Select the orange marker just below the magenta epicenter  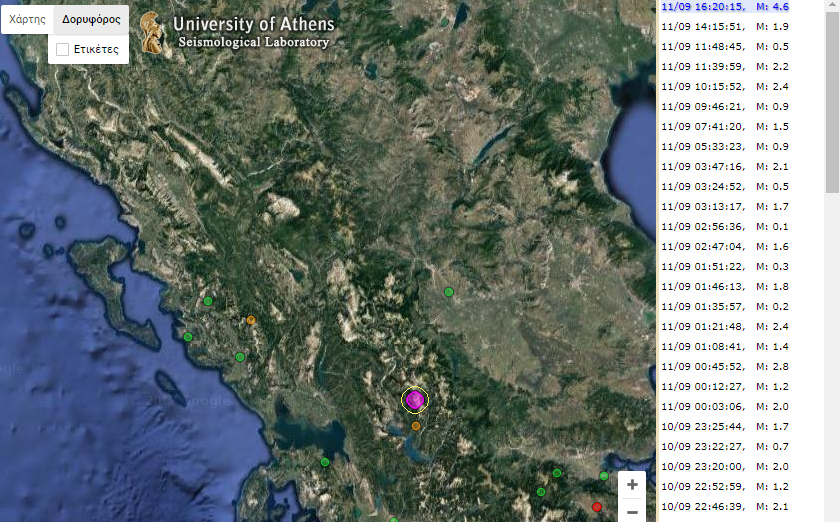[x=416, y=426]
